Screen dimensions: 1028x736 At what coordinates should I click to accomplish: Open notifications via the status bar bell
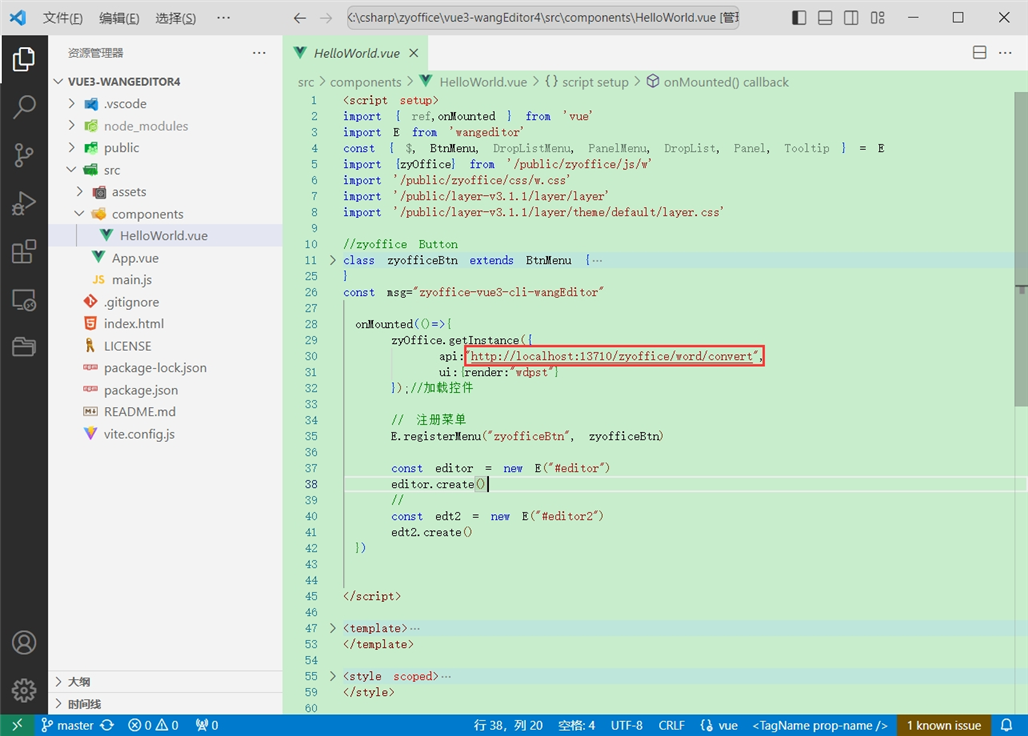[x=1006, y=725]
